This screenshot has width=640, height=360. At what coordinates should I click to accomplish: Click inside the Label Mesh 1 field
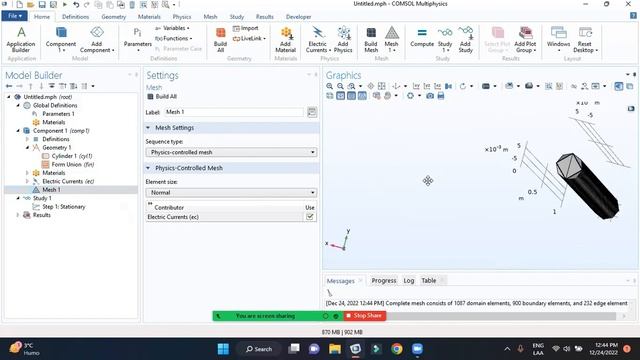(234, 112)
